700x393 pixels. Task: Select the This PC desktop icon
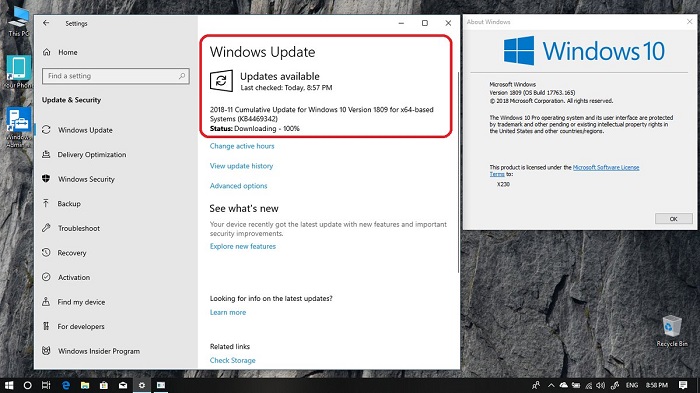pyautogui.click(x=18, y=21)
